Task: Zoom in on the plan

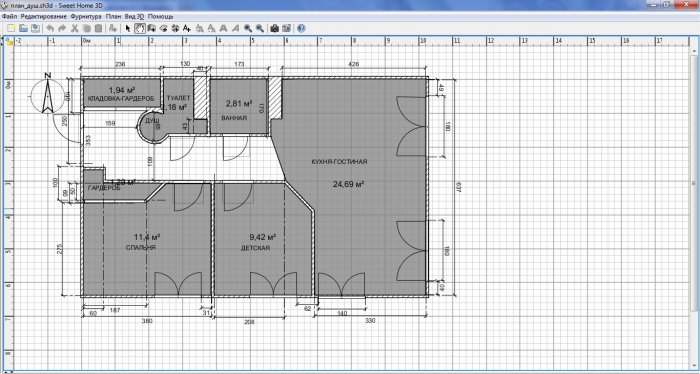Action: coord(248,28)
